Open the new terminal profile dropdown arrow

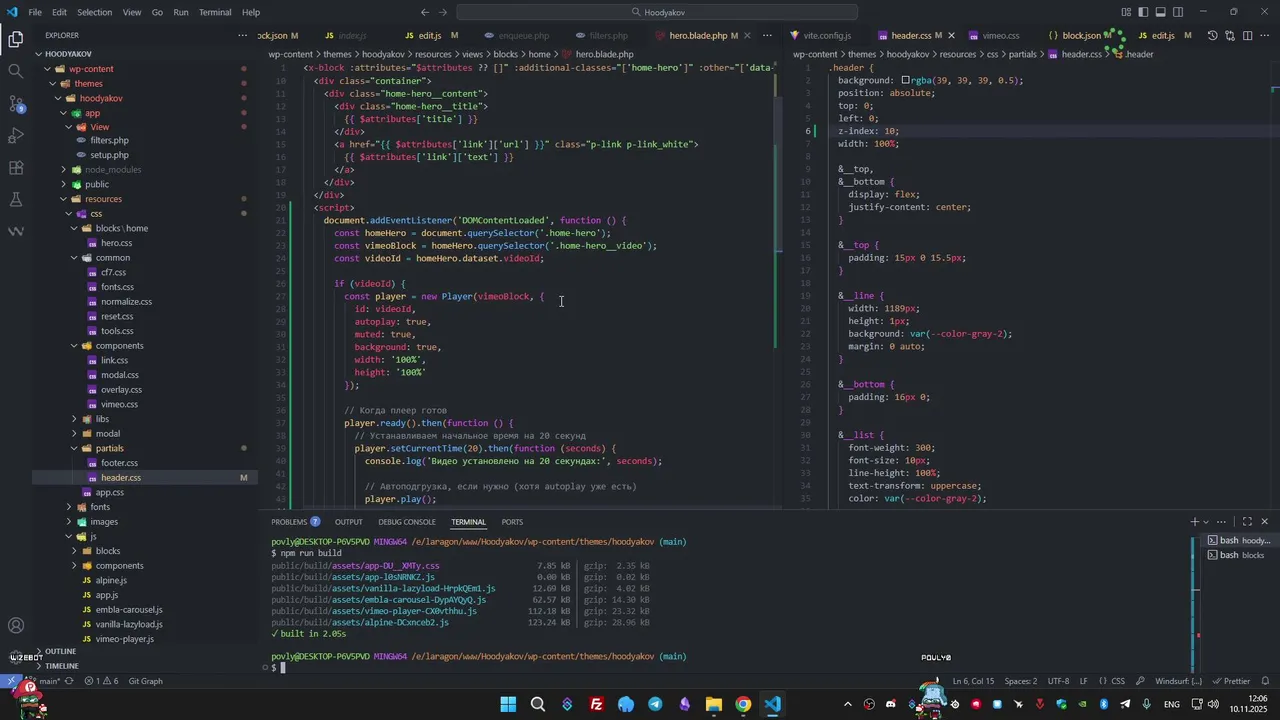[1206, 522]
